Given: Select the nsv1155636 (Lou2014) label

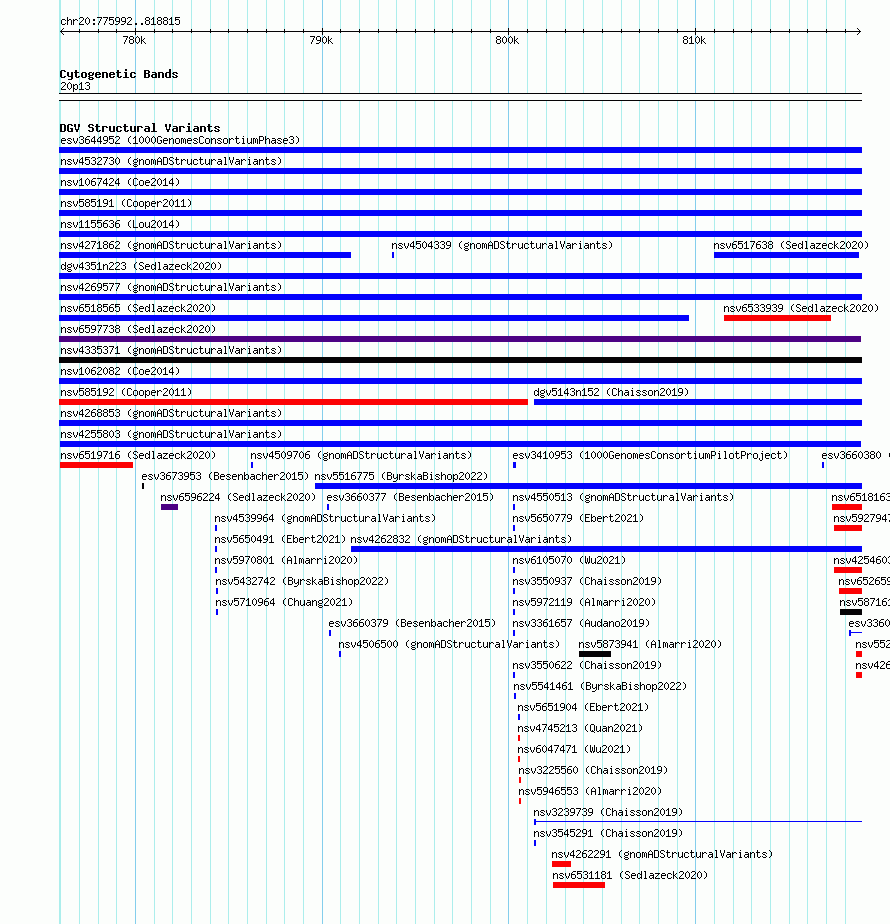Looking at the screenshot, I should tap(120, 225).
